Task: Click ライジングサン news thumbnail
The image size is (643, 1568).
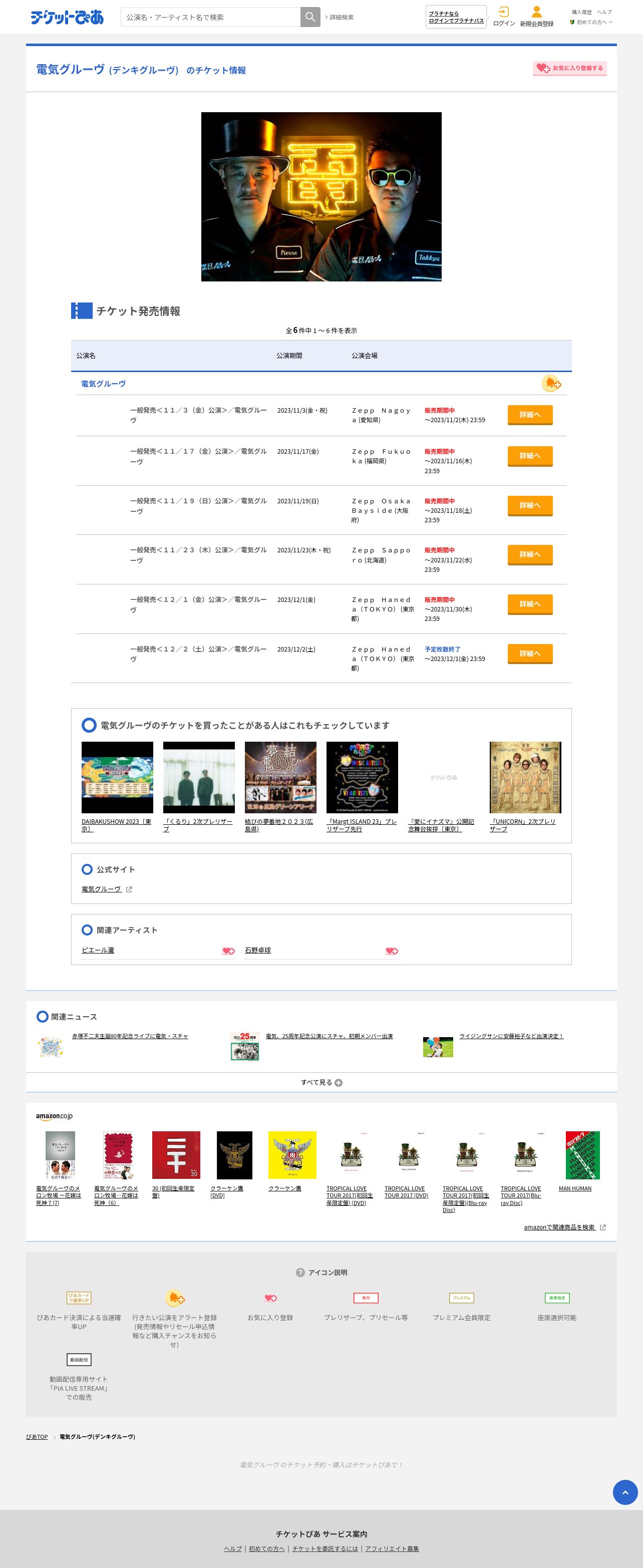Action: (x=438, y=1047)
